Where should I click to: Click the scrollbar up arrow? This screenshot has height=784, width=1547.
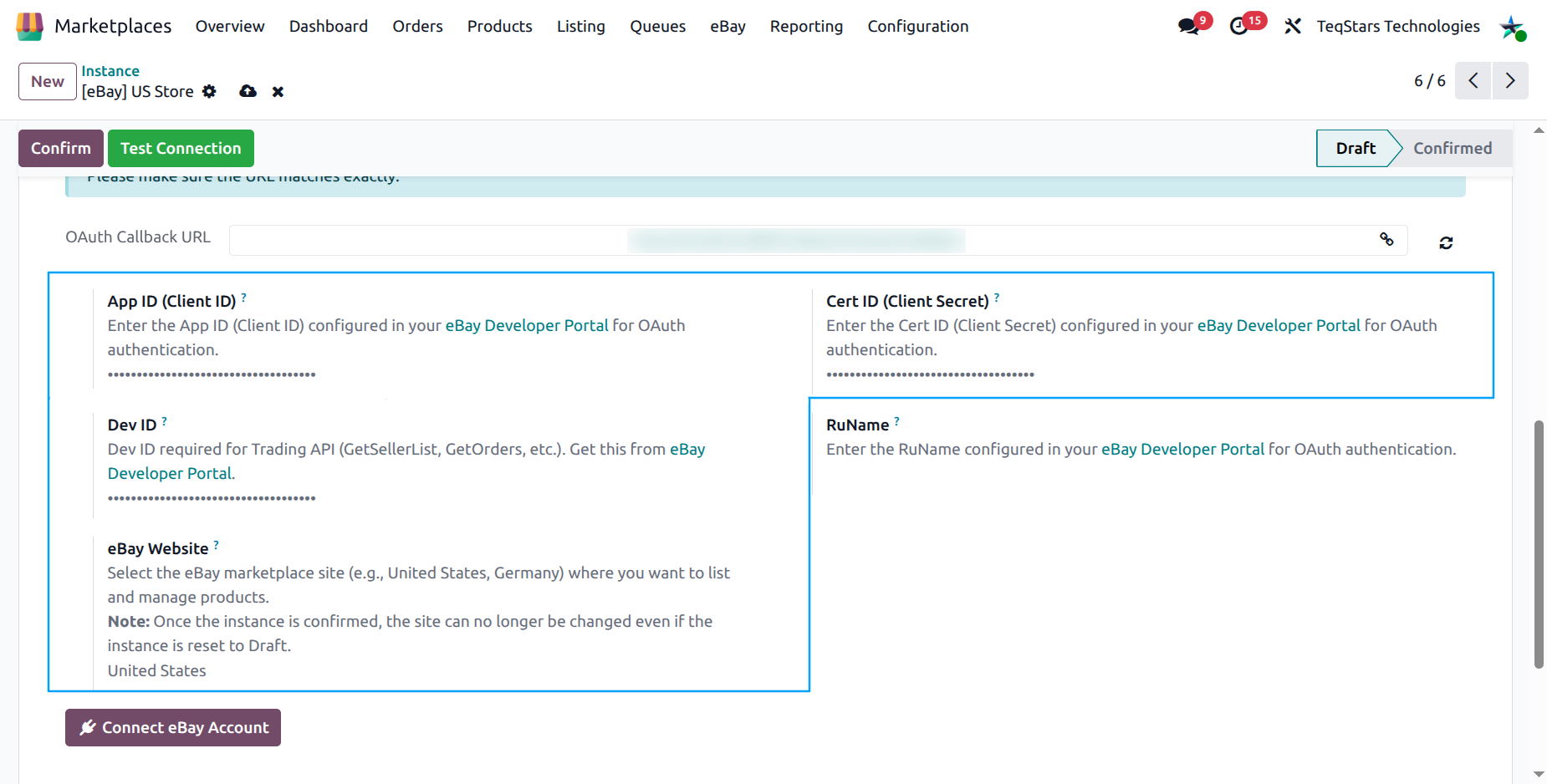[1539, 130]
